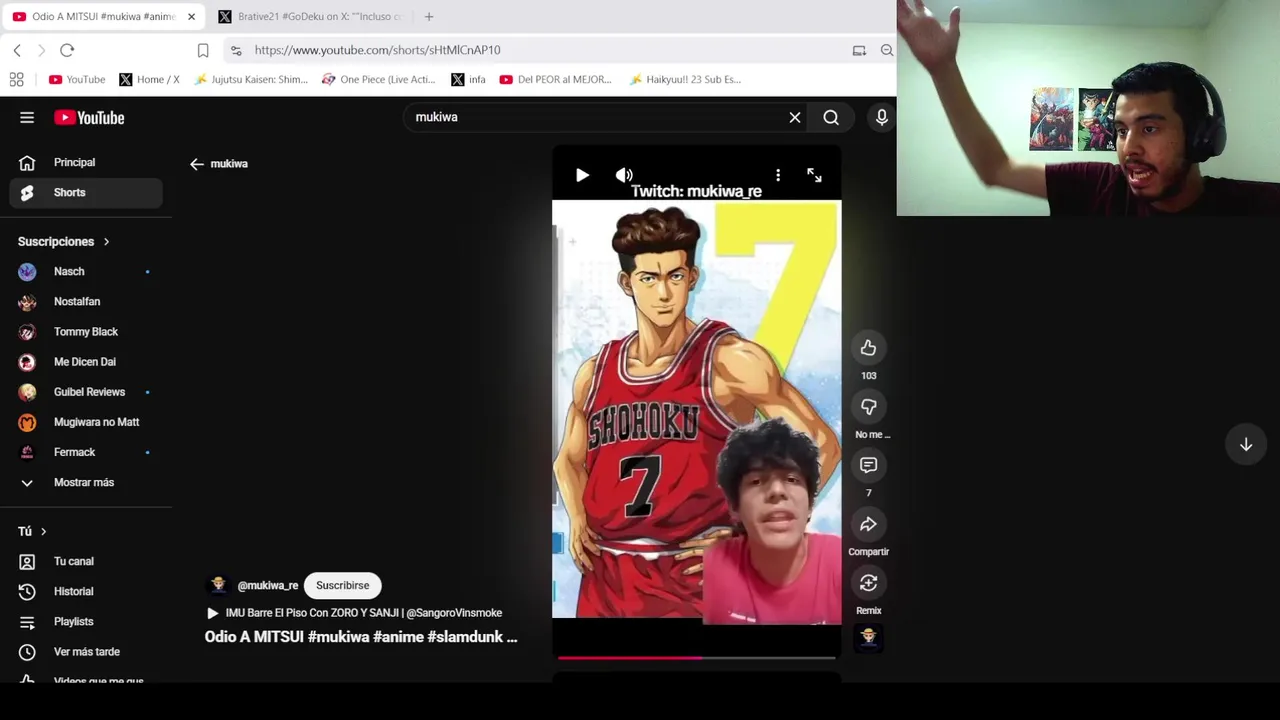Seek on the Short progress bar
The height and width of the screenshot is (720, 1280).
point(696,658)
